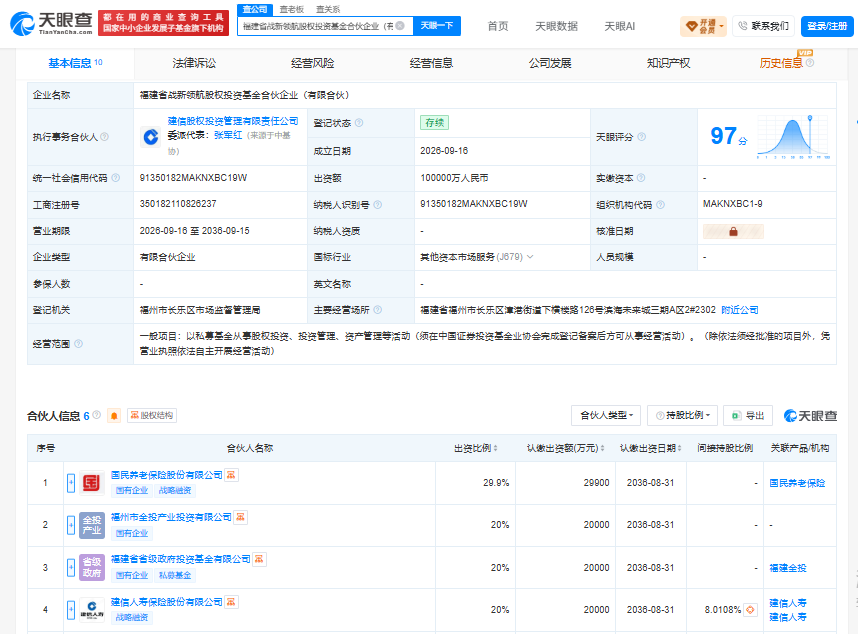858x634 pixels.
Task: Open the 开通会员 membership dropdown
Action: click(x=703, y=26)
